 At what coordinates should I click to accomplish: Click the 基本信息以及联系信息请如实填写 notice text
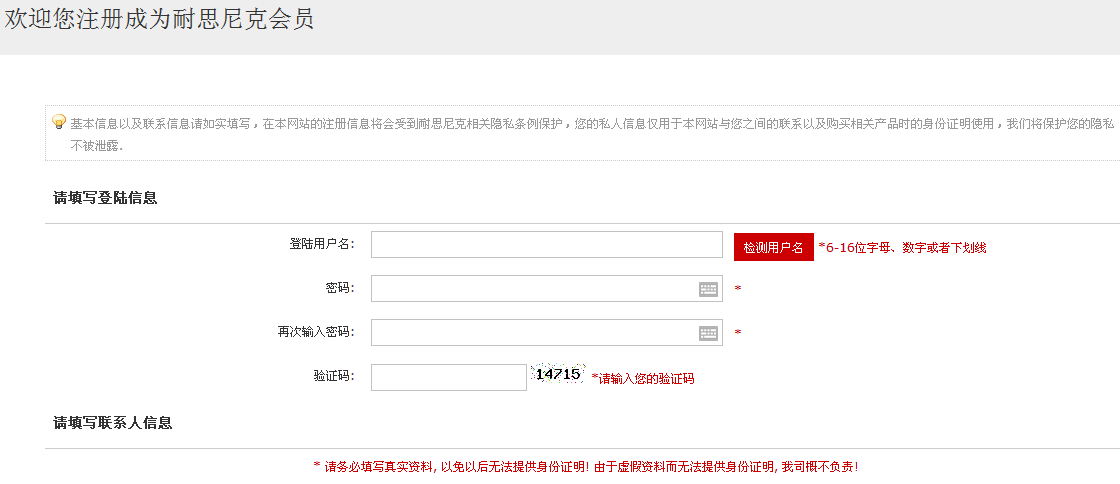click(x=592, y=134)
